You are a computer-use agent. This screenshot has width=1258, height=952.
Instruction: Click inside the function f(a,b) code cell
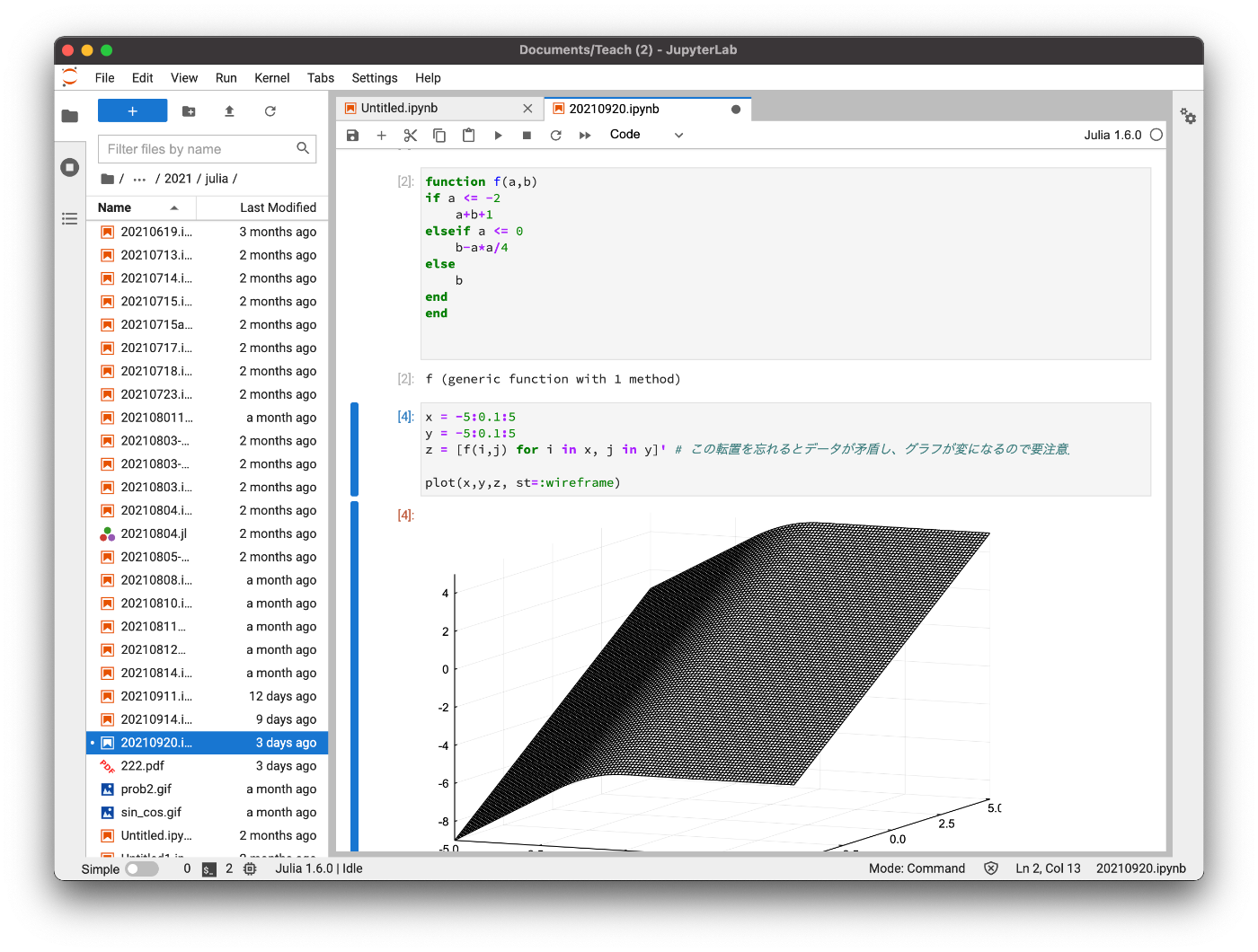(785, 263)
